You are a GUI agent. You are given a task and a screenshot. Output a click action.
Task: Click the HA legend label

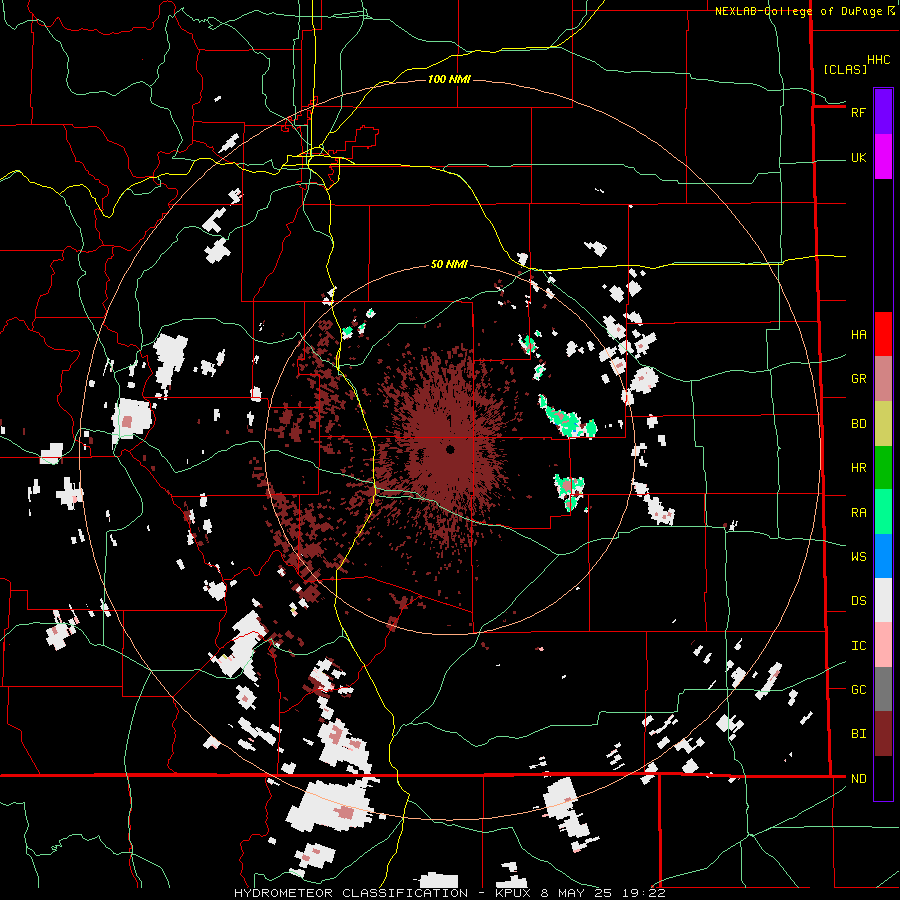(x=858, y=335)
